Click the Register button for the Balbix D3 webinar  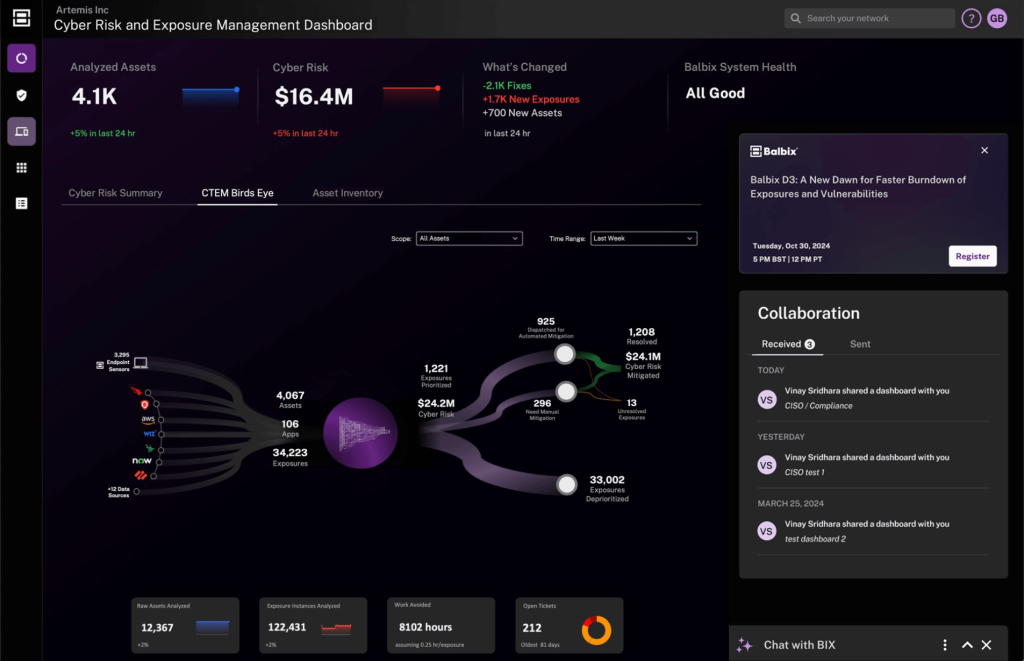(972, 256)
